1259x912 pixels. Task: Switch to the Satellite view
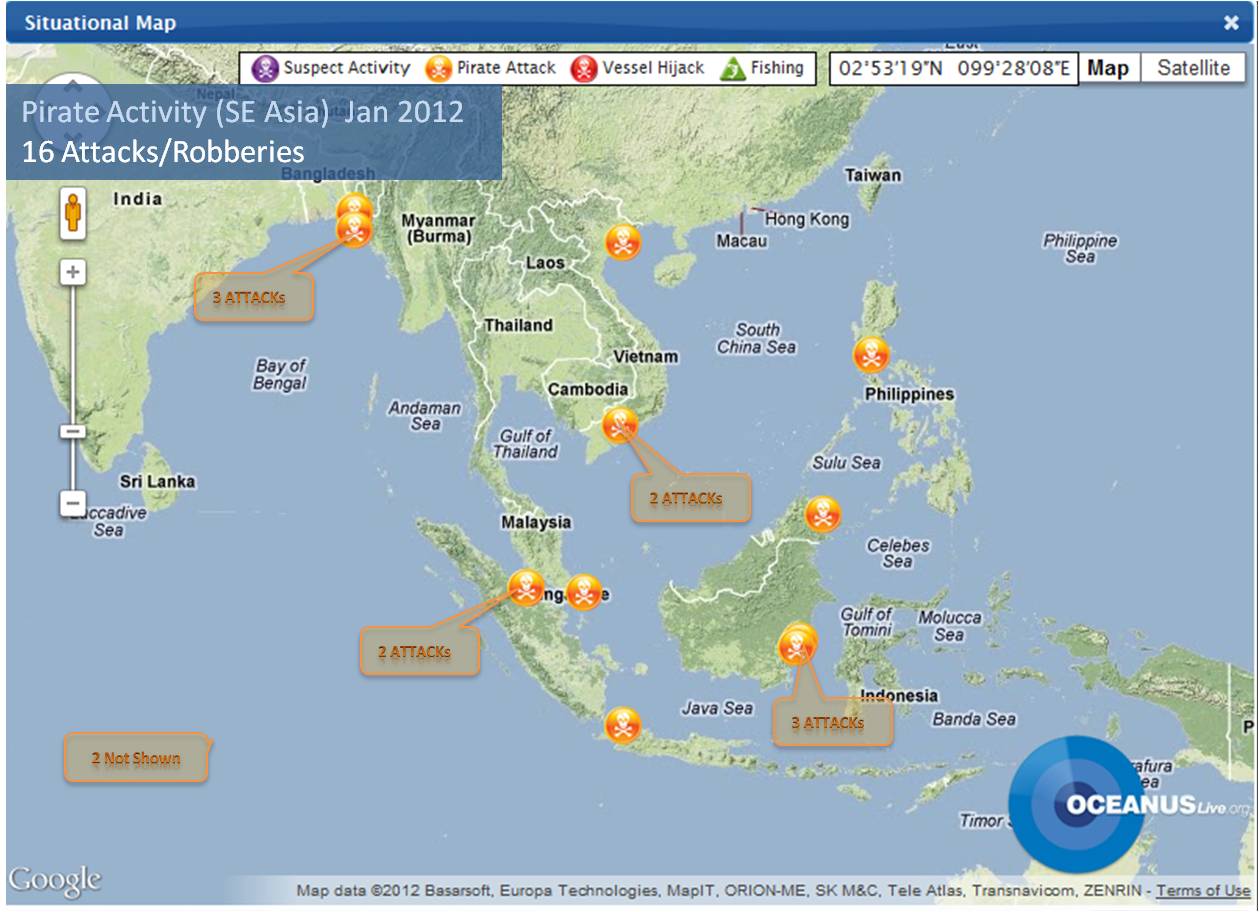coord(1193,68)
